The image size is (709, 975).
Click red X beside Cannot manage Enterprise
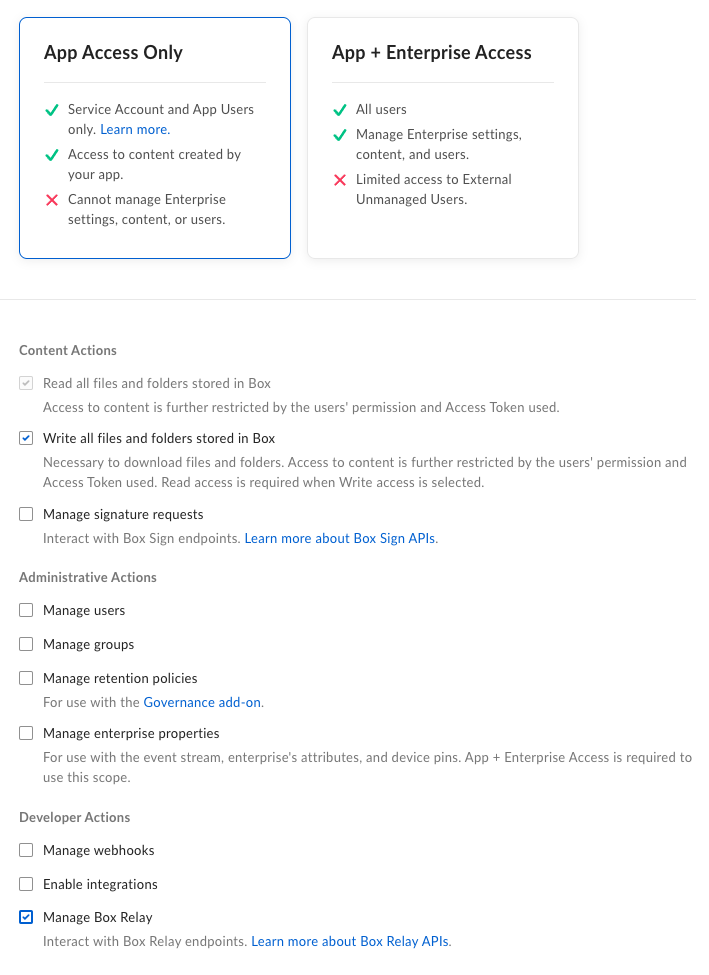click(x=52, y=200)
